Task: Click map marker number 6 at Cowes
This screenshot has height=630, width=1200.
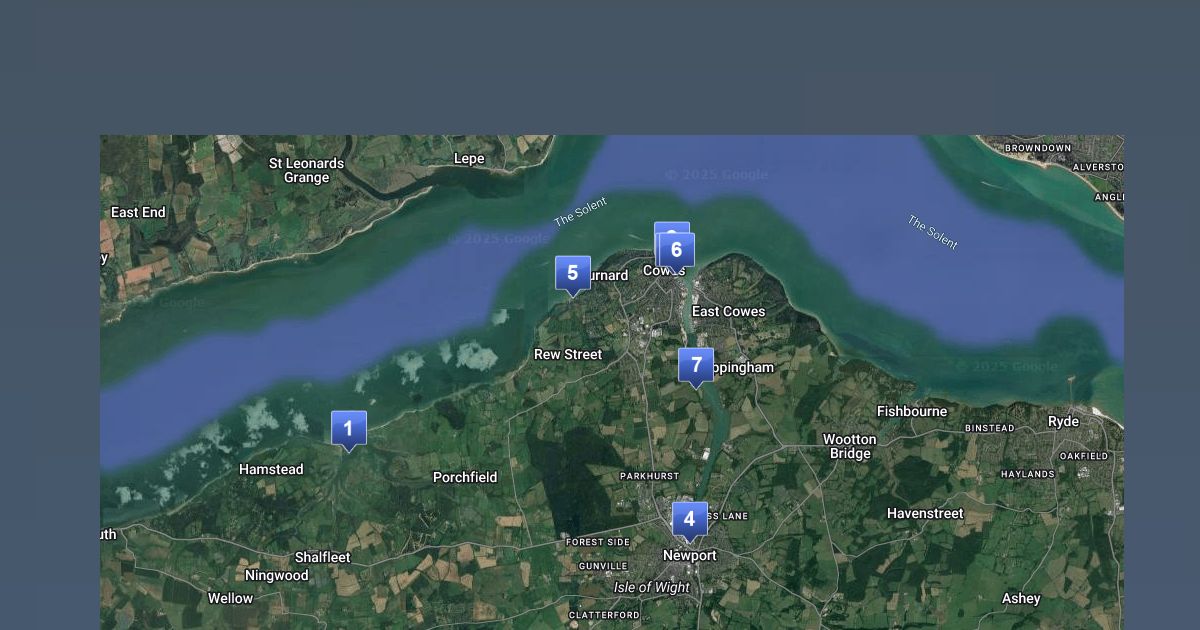Action: 677,250
